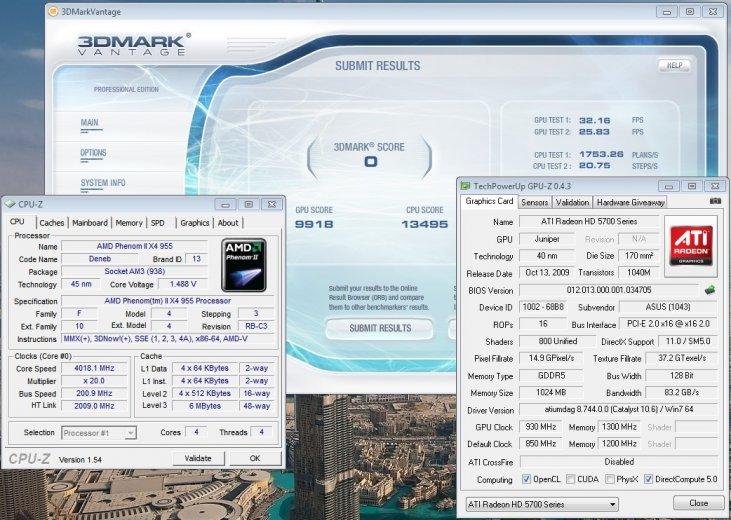Click the 3DMarkVantage title bar icon
Viewport: 731px width, 520px height.
coord(54,12)
